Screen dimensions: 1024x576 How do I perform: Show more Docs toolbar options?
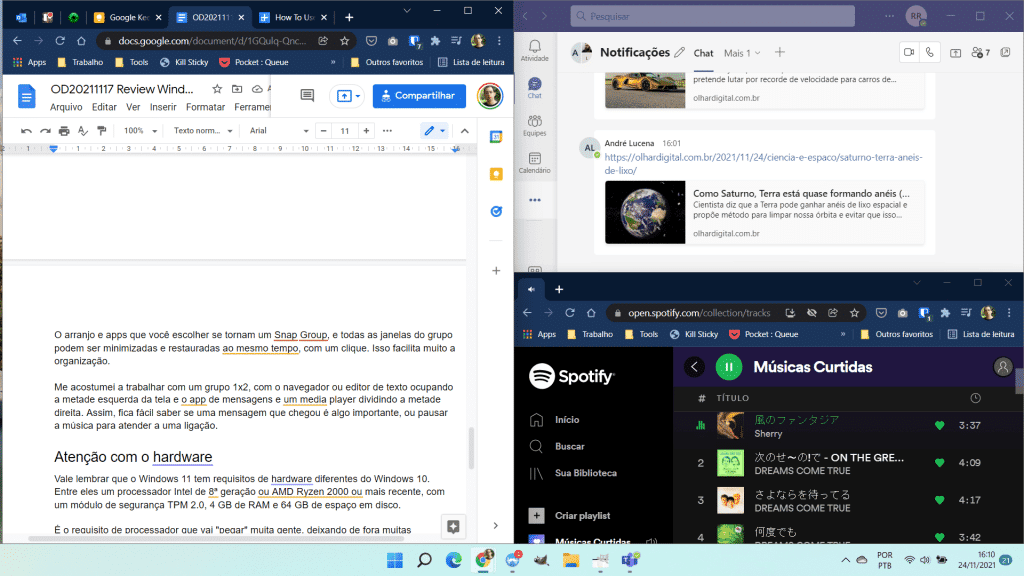coord(387,131)
